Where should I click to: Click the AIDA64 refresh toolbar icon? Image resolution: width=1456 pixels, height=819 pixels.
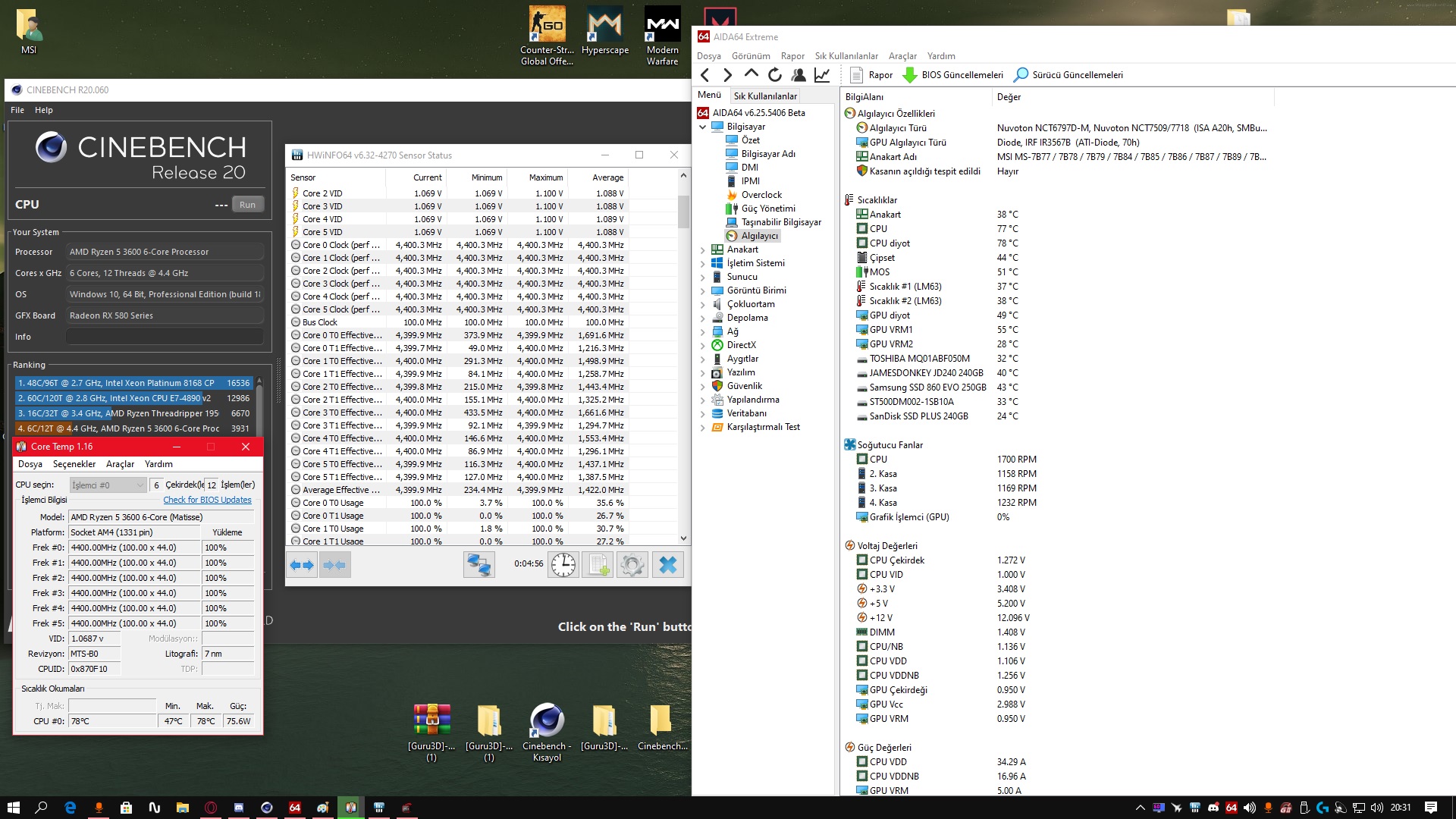774,74
